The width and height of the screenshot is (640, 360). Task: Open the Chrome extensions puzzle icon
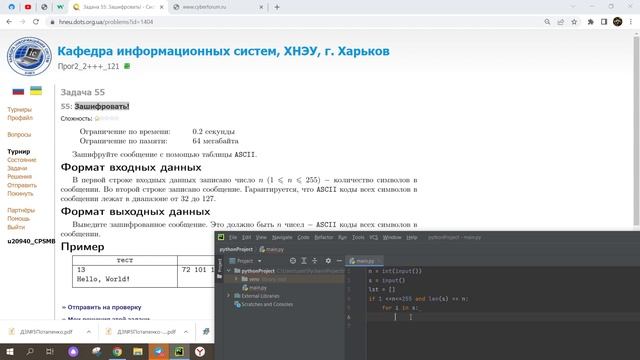[591, 22]
